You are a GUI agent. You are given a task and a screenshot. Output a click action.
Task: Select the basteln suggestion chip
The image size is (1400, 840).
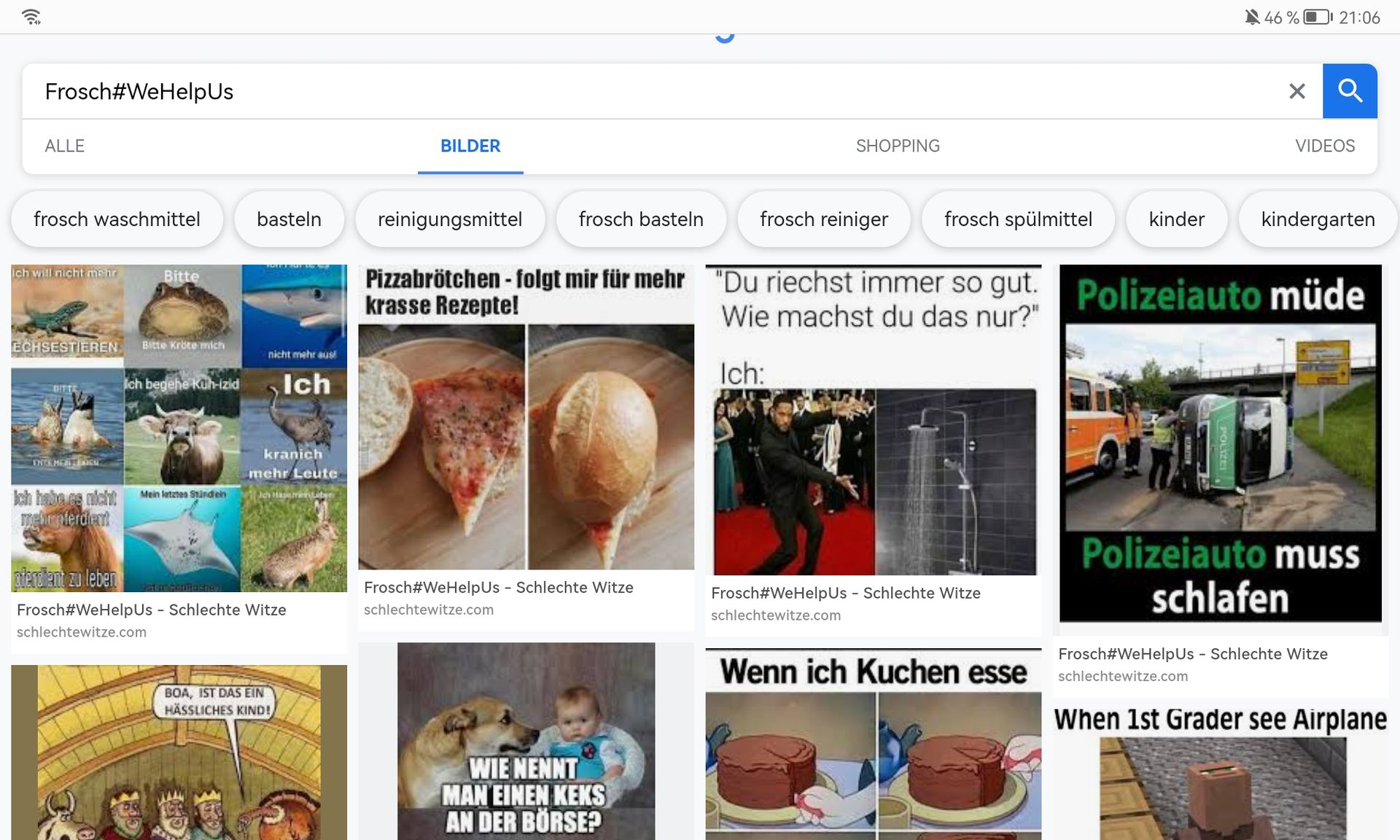289,219
